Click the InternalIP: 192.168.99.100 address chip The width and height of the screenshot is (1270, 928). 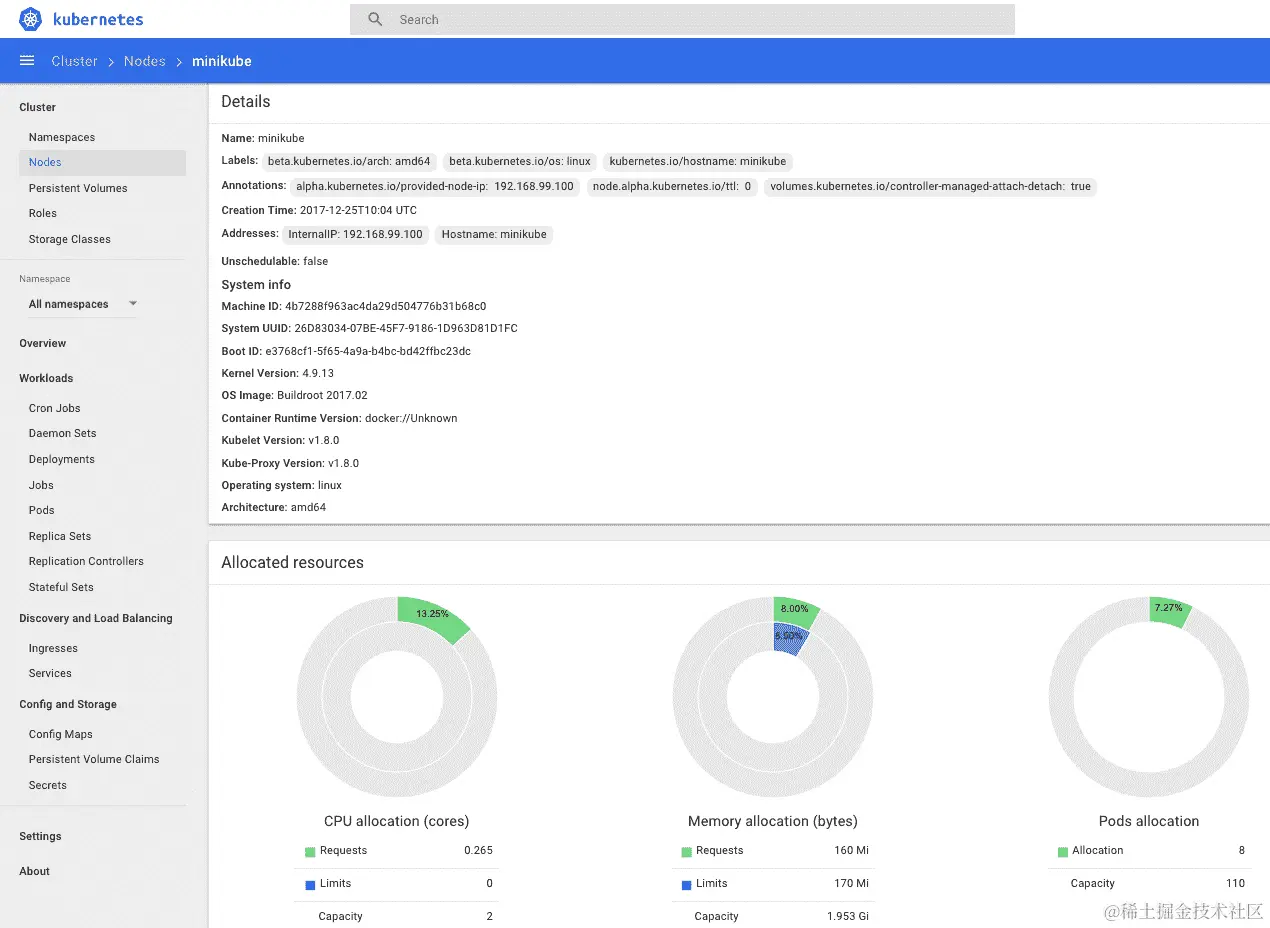pos(355,234)
